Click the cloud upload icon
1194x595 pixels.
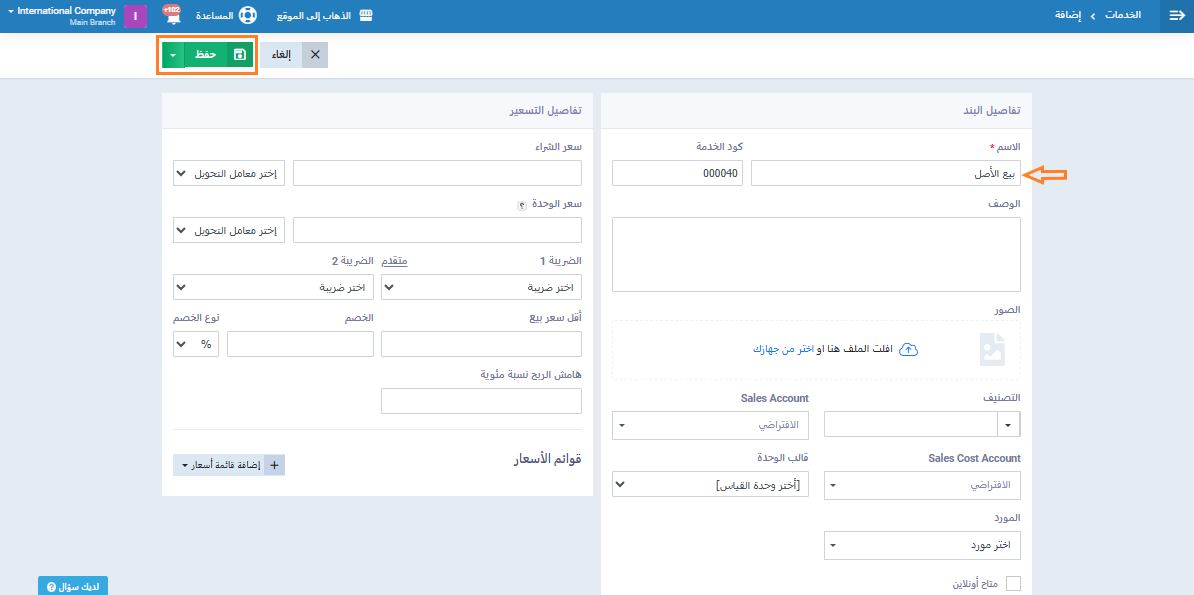(908, 349)
